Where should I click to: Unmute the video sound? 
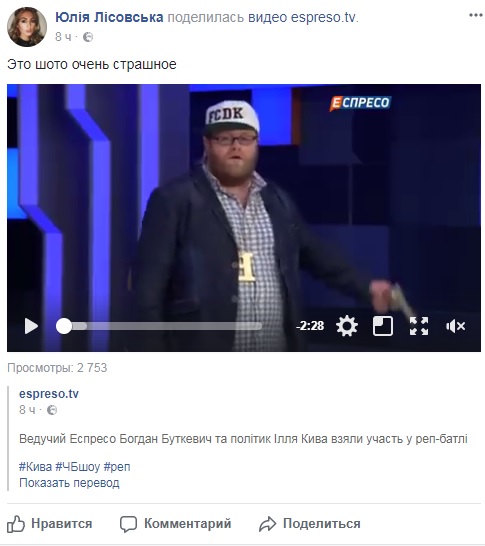point(455,326)
